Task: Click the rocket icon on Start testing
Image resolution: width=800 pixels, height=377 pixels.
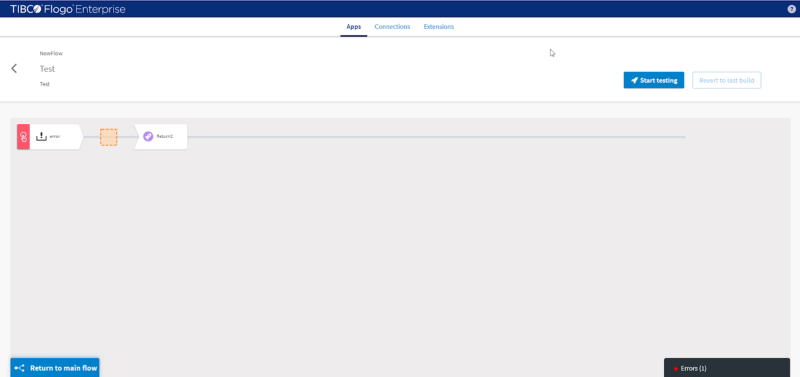Action: point(634,81)
